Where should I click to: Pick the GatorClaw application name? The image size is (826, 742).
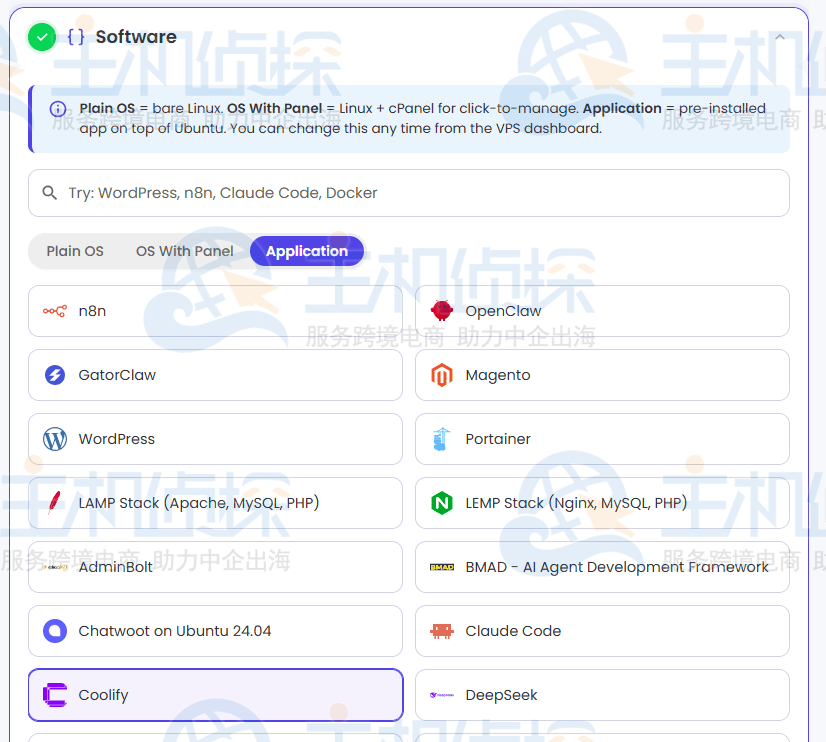[x=117, y=375]
